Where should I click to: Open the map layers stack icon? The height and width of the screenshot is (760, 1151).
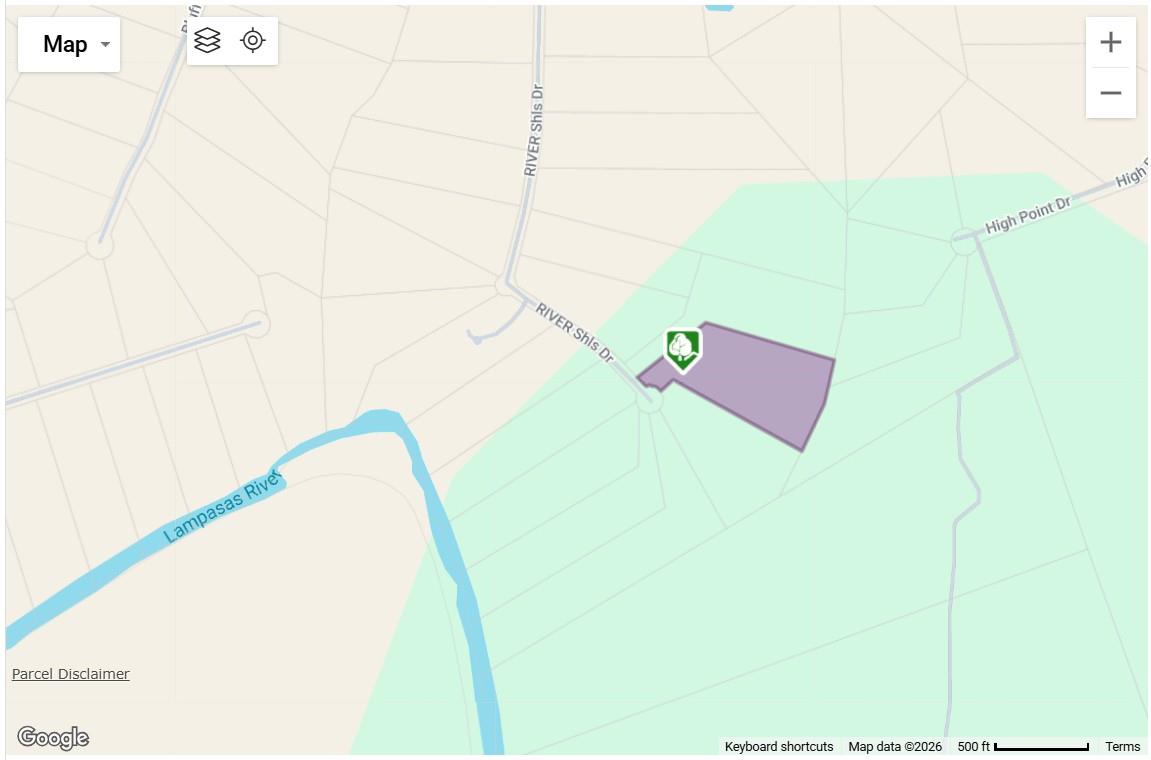208,40
